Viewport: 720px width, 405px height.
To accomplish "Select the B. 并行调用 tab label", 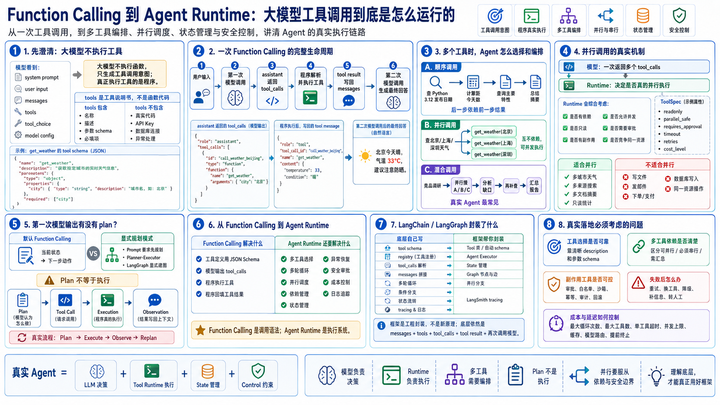I will [440, 125].
